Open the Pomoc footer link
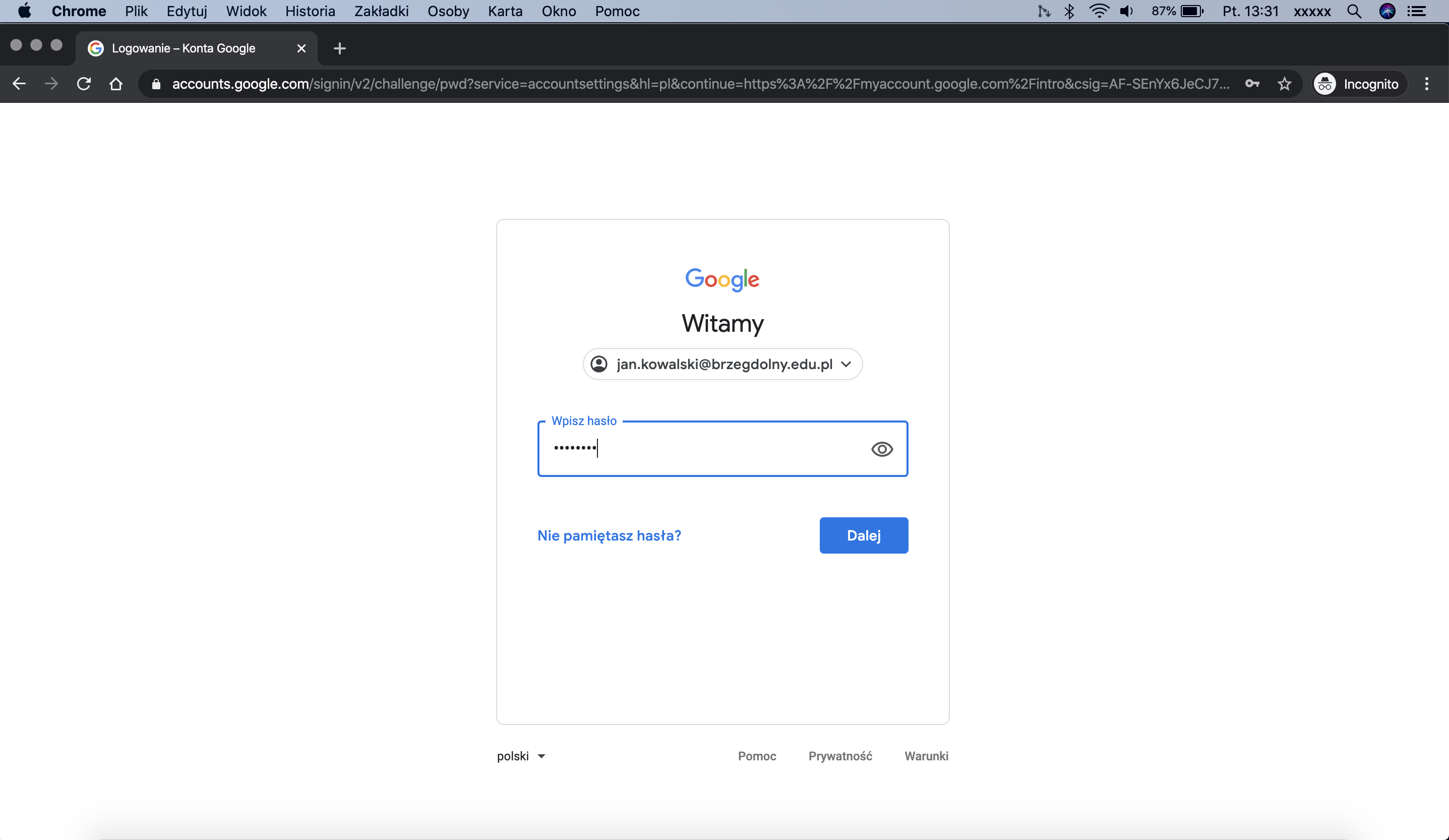This screenshot has height=840, width=1449. click(757, 756)
